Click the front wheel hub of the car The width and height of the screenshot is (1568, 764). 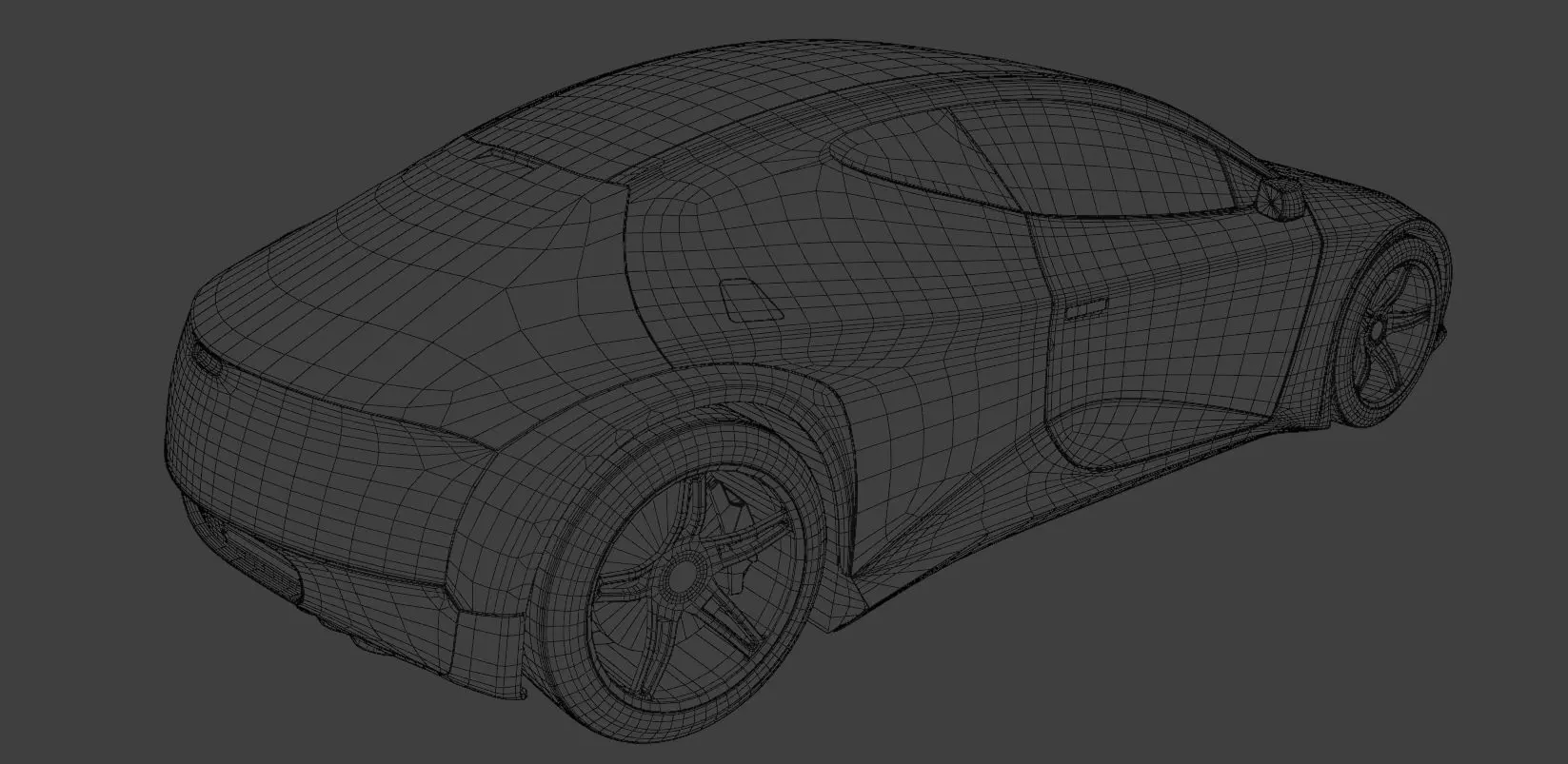click(x=1377, y=328)
